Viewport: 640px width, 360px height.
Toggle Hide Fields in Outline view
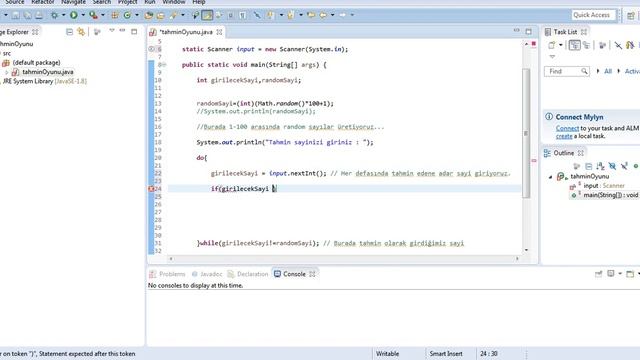click(612, 166)
